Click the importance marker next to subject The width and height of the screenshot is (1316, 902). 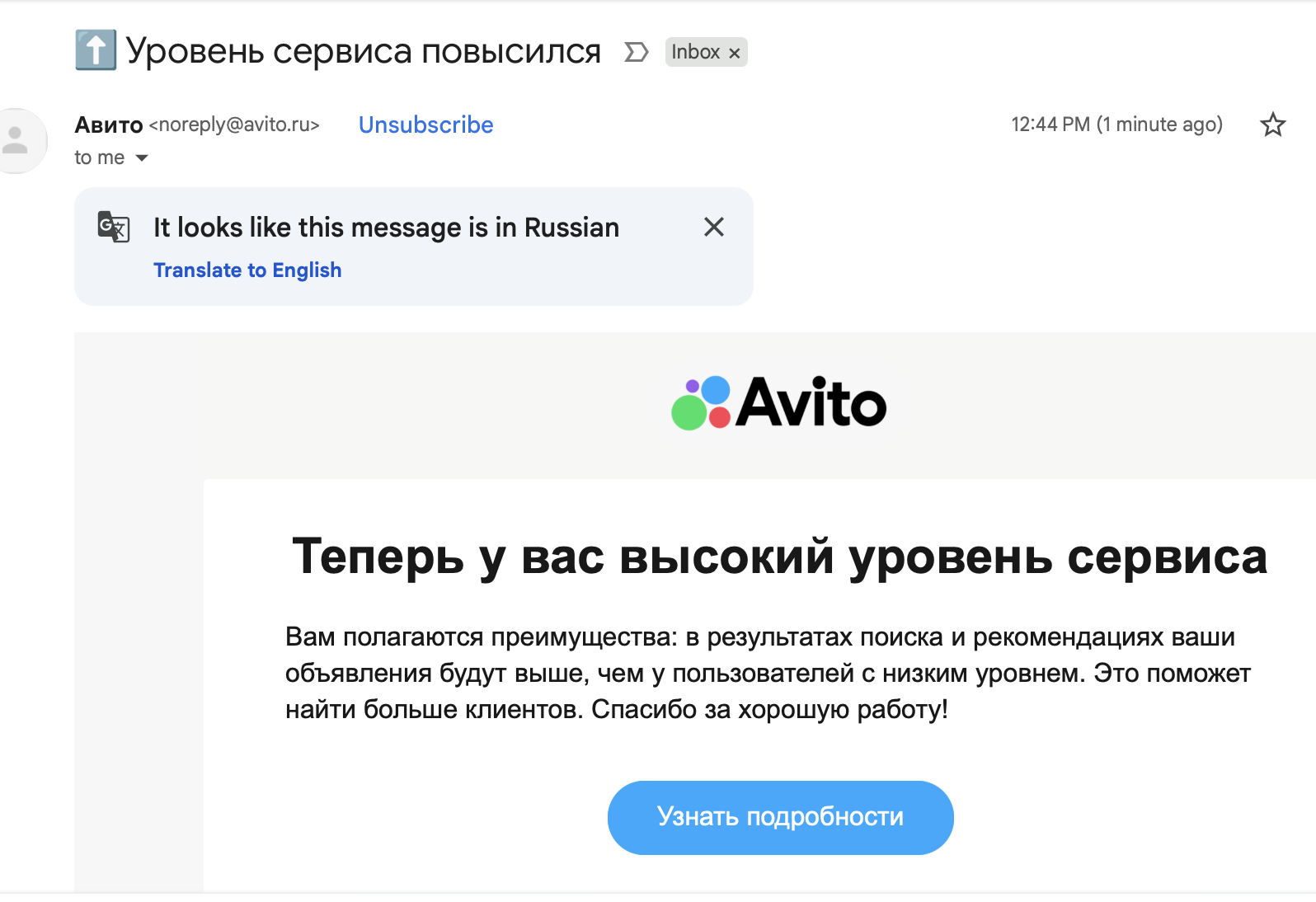click(636, 53)
